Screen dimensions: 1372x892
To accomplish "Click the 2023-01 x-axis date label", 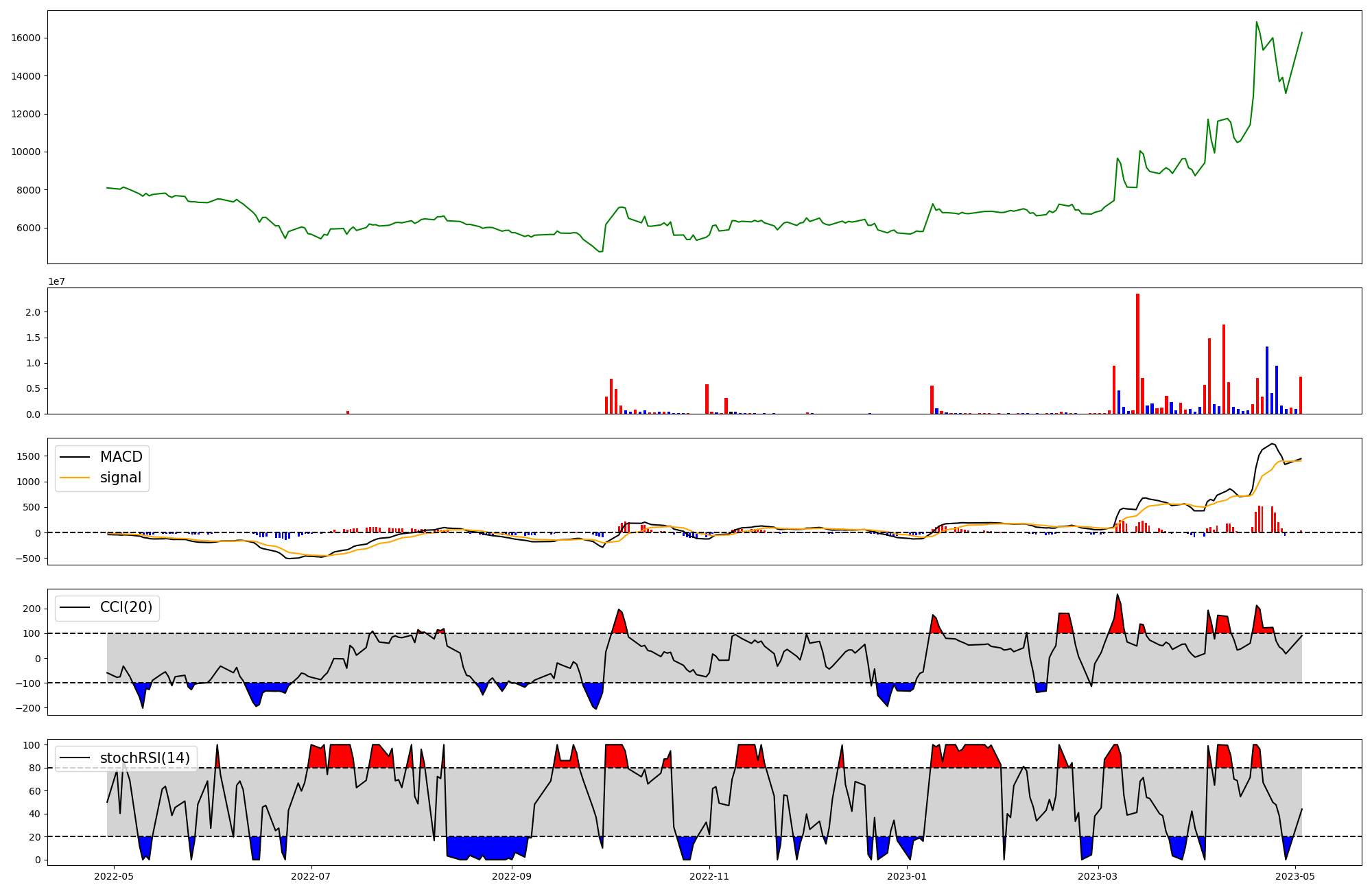I will tap(907, 876).
